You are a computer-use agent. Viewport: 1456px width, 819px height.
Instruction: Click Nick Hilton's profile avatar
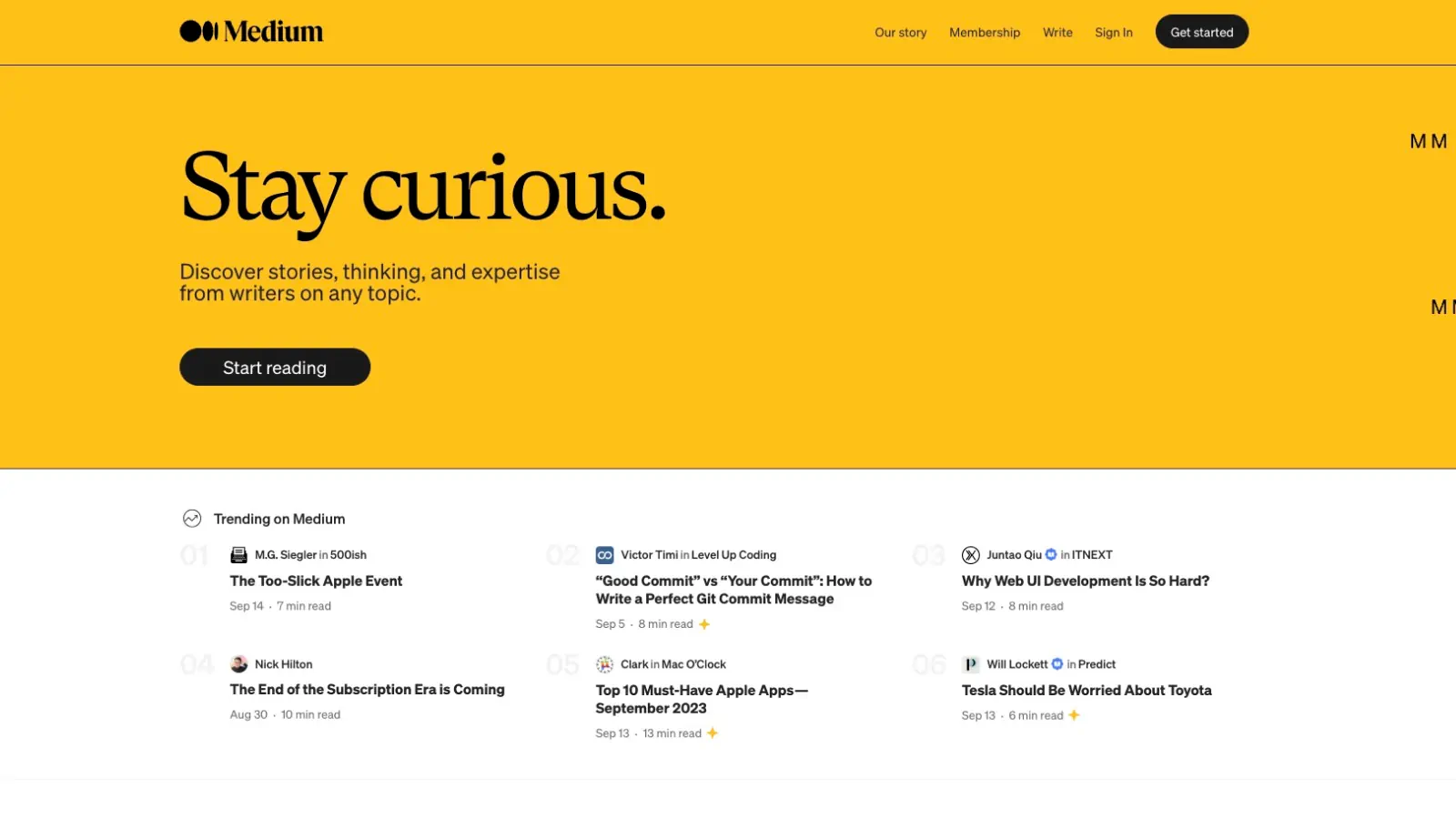(x=238, y=664)
